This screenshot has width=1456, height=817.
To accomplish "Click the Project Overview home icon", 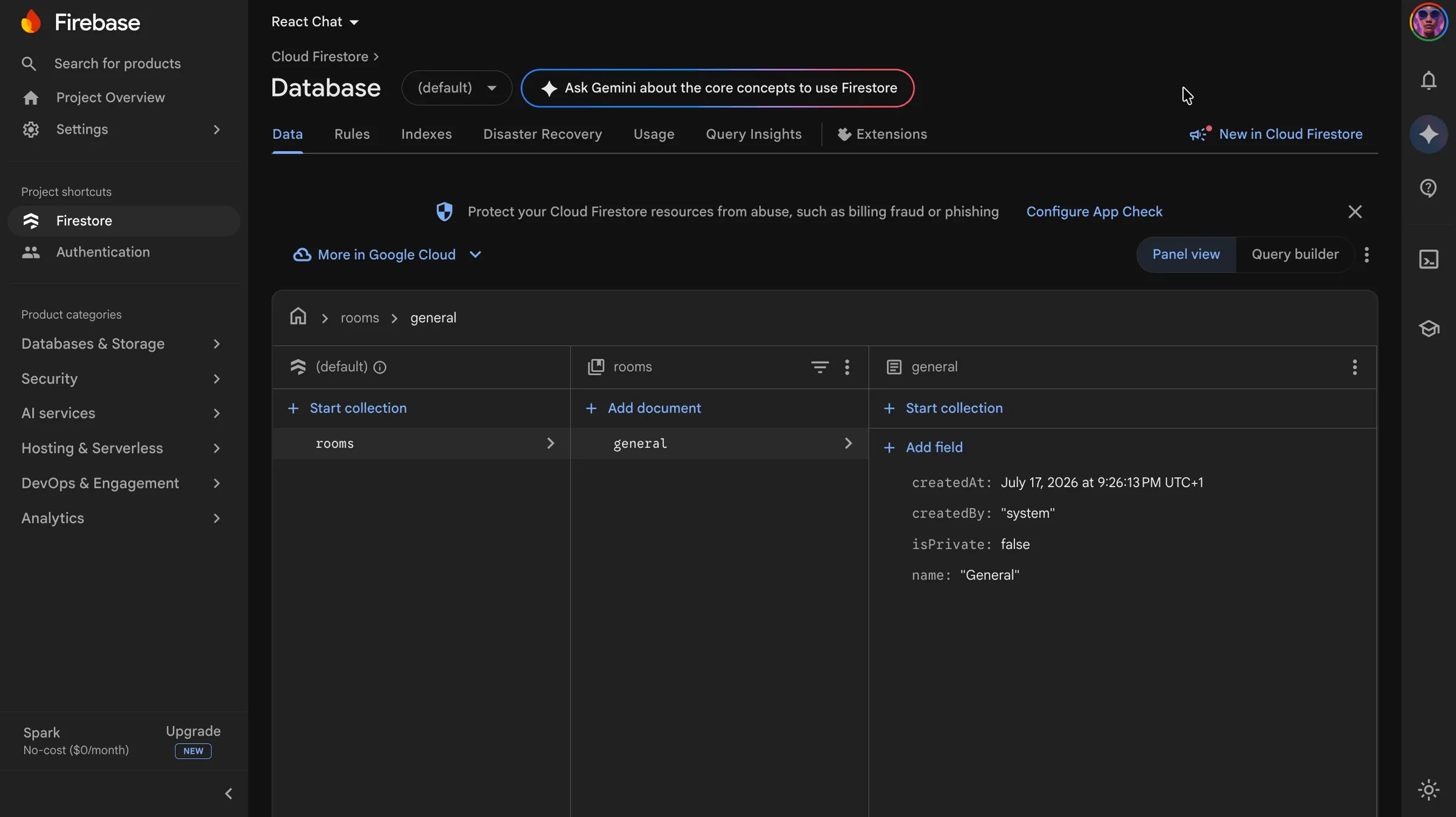I will pos(31,98).
